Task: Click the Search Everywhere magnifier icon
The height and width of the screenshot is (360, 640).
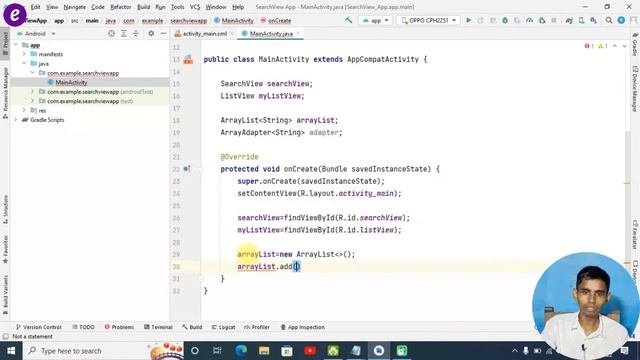Action: [x=609, y=20]
